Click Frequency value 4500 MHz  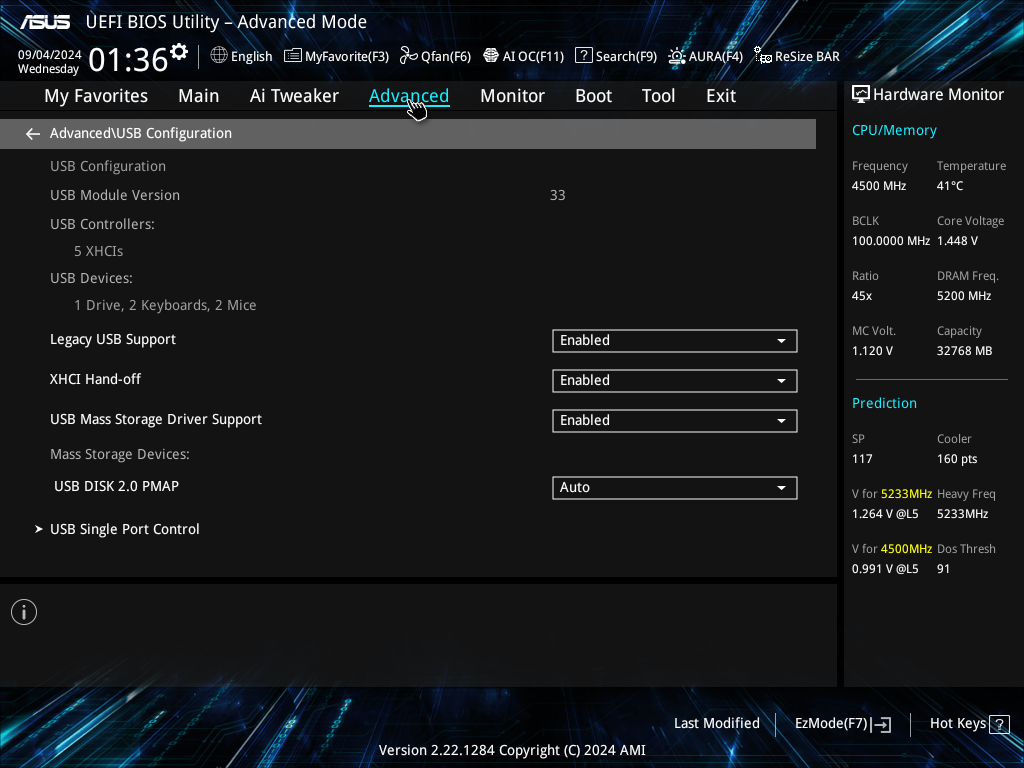(879, 186)
